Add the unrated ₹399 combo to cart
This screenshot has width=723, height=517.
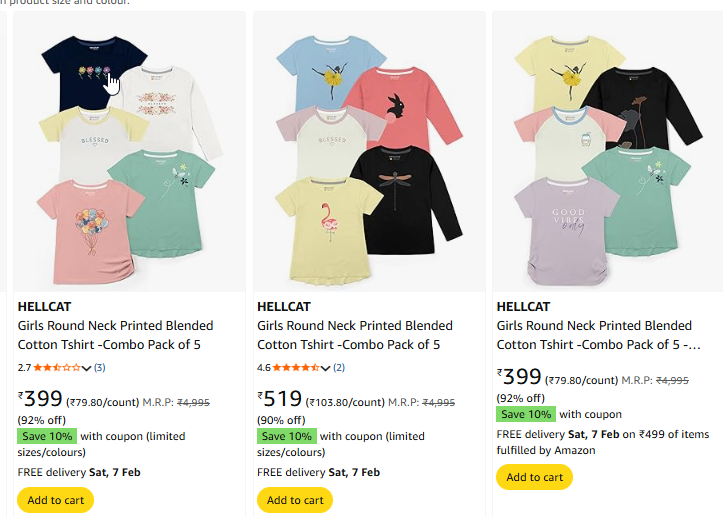tap(534, 477)
